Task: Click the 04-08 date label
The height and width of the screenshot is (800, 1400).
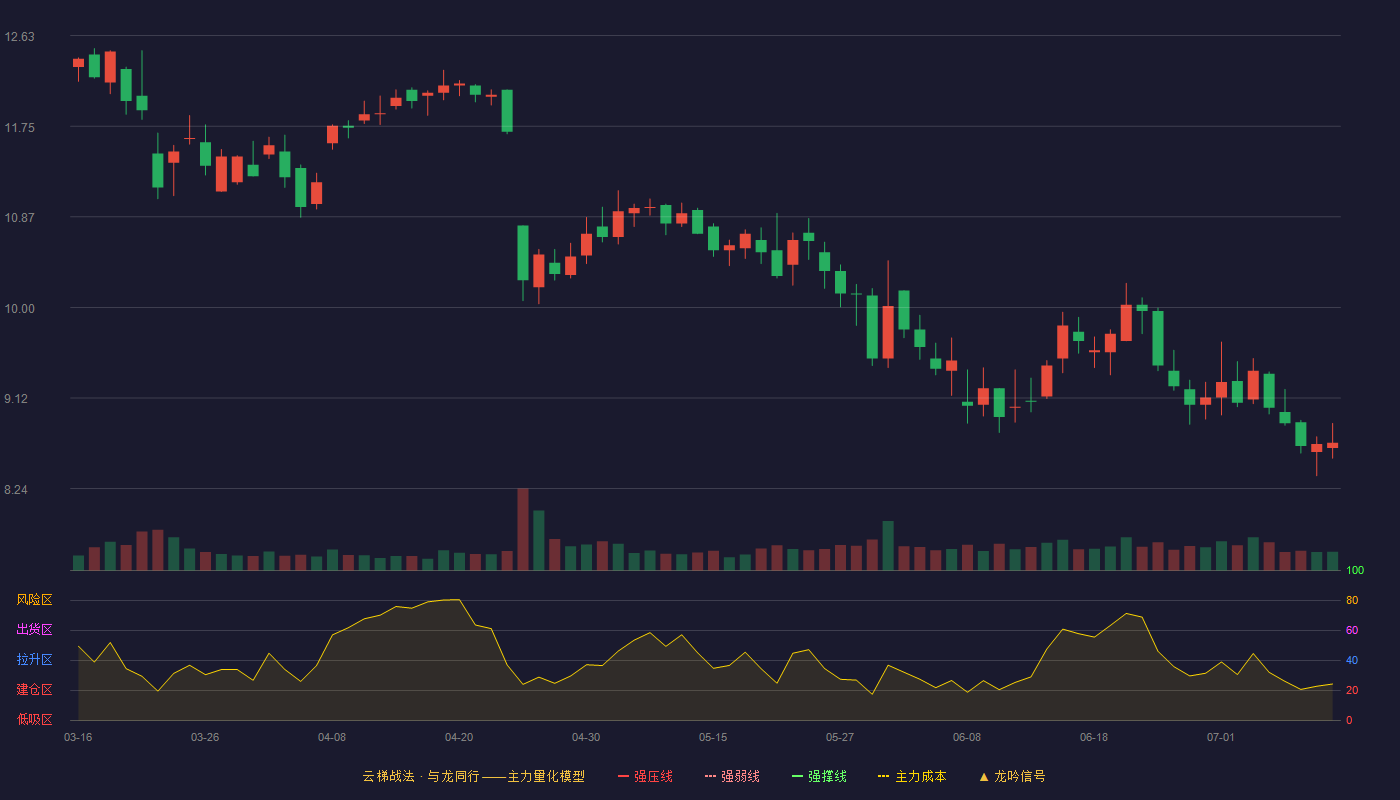Action: [x=332, y=737]
